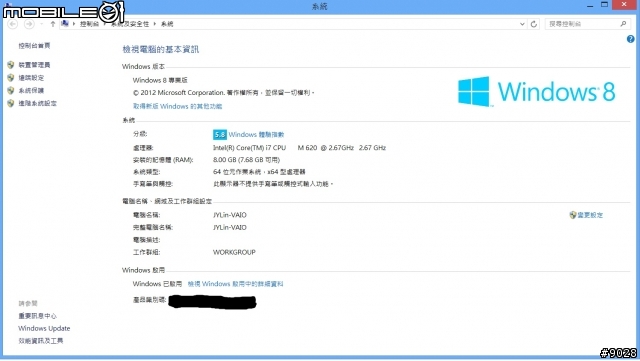Open 裝置管理員 in sidebar
640x361 pixels.
click(34, 65)
